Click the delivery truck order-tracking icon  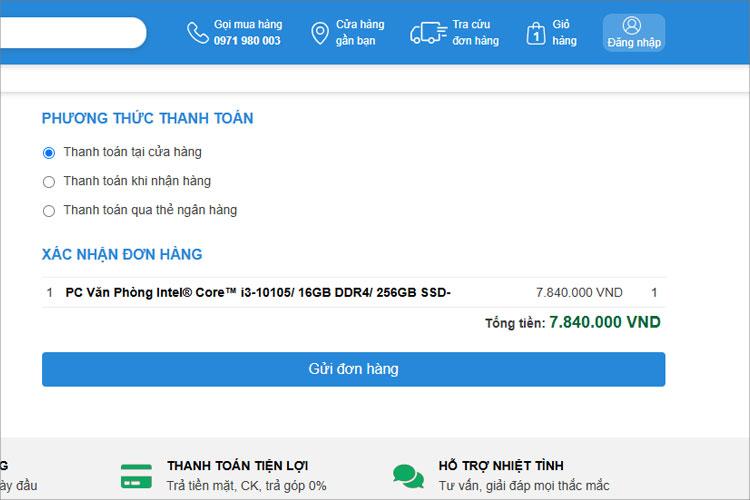pyautogui.click(x=428, y=33)
